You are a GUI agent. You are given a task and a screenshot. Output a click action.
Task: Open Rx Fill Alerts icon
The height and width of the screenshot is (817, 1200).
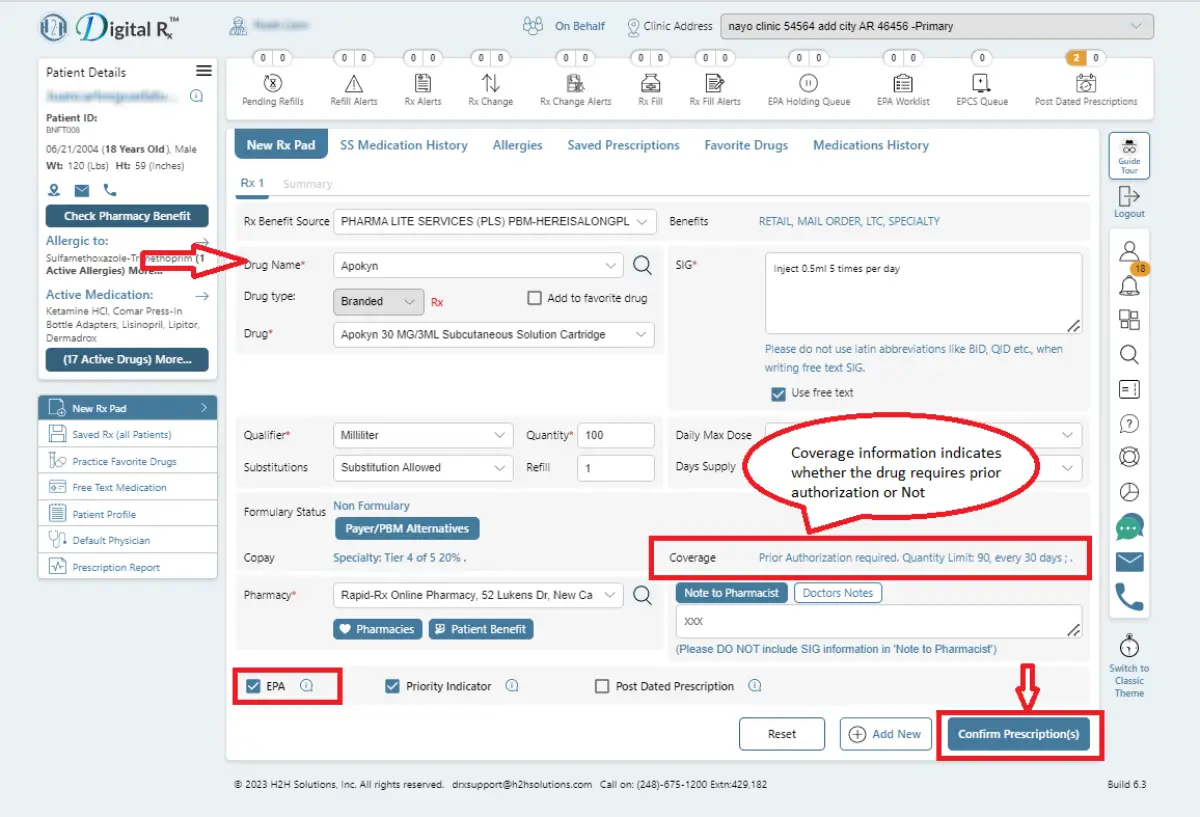point(714,83)
